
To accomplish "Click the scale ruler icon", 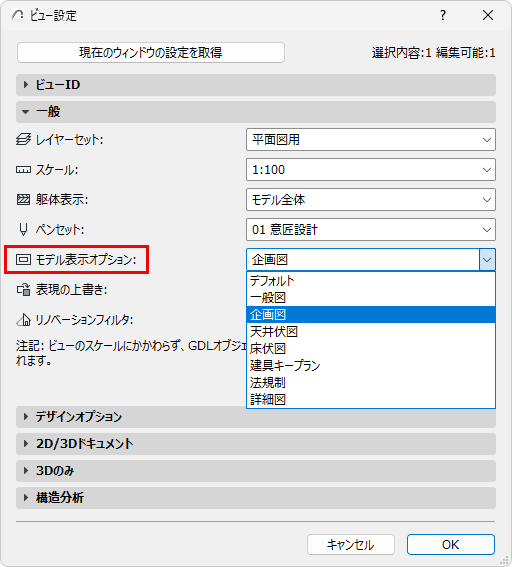I will 23,170.
